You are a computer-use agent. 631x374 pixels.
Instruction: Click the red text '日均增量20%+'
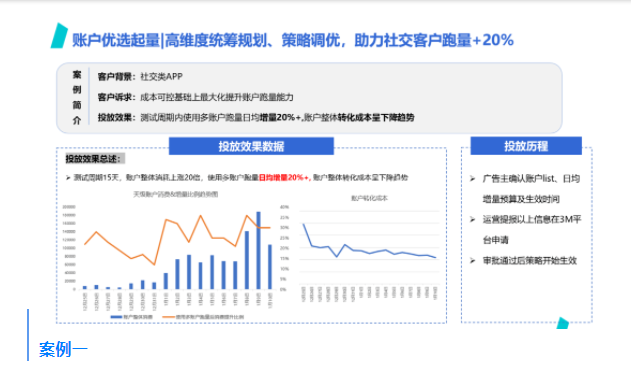click(x=285, y=178)
